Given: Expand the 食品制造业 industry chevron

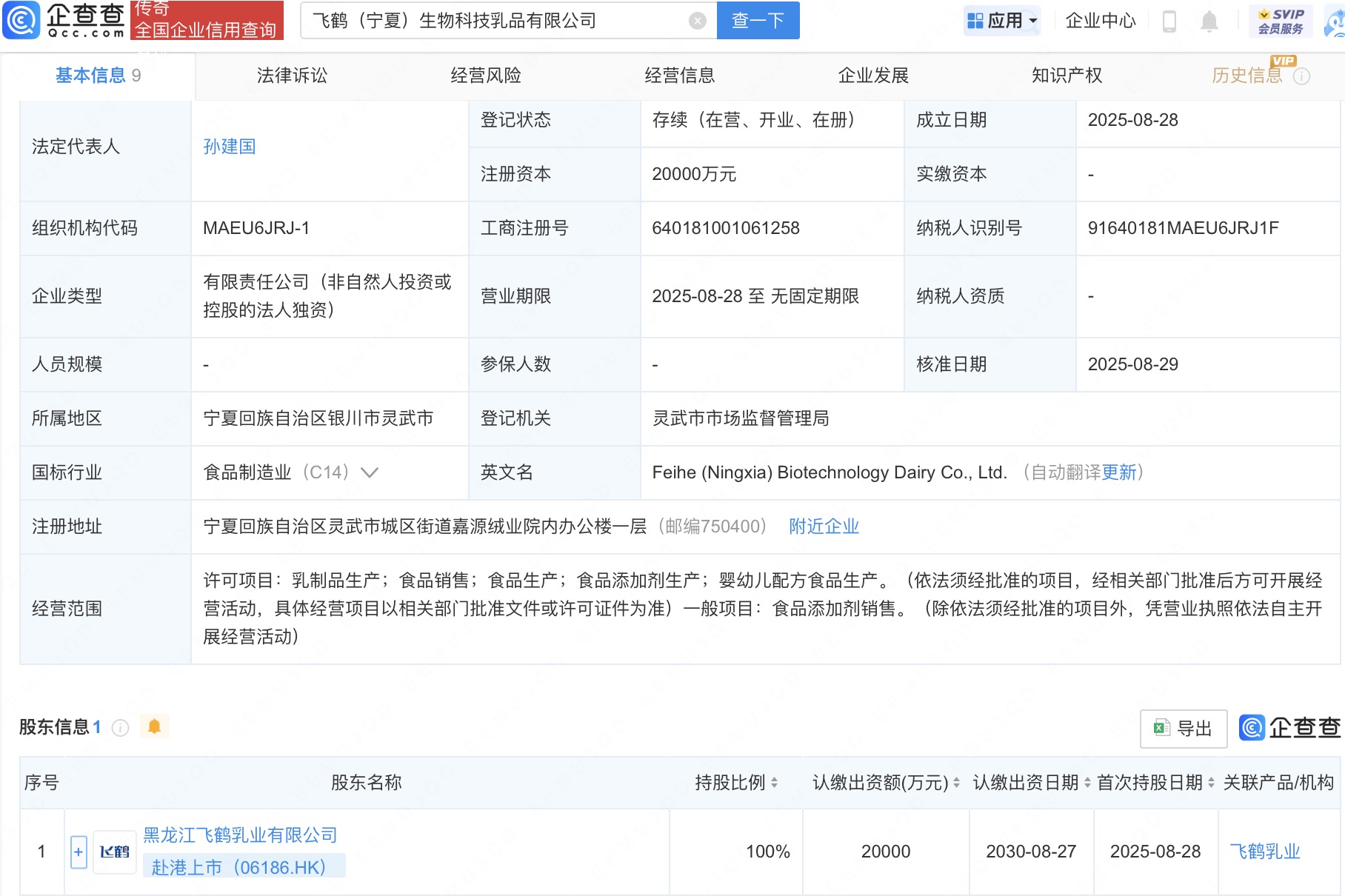Looking at the screenshot, I should (x=369, y=472).
